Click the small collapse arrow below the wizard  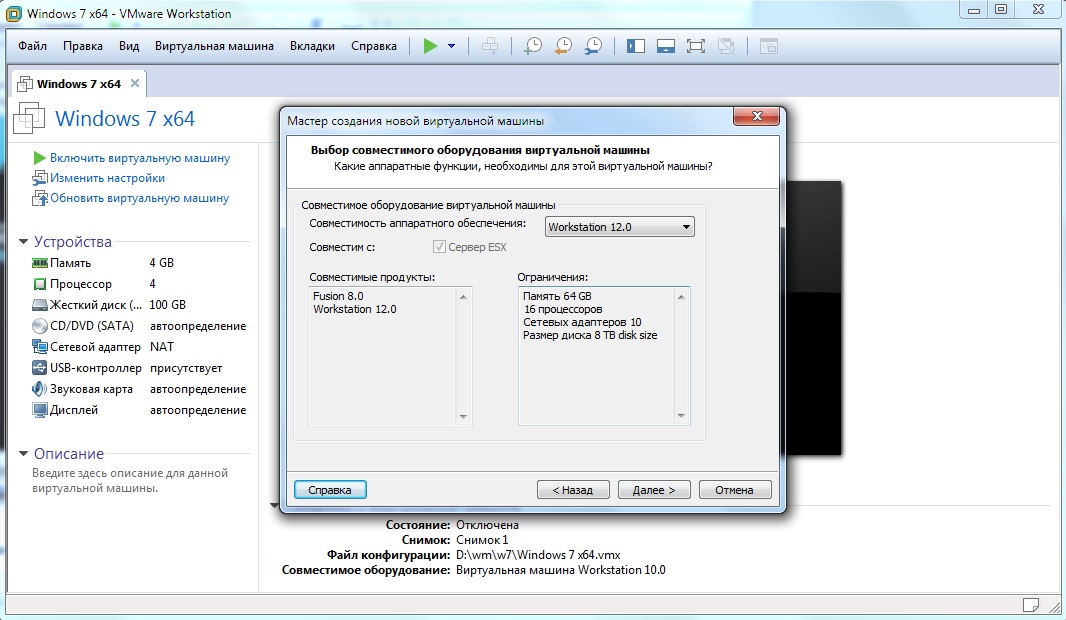click(x=274, y=505)
